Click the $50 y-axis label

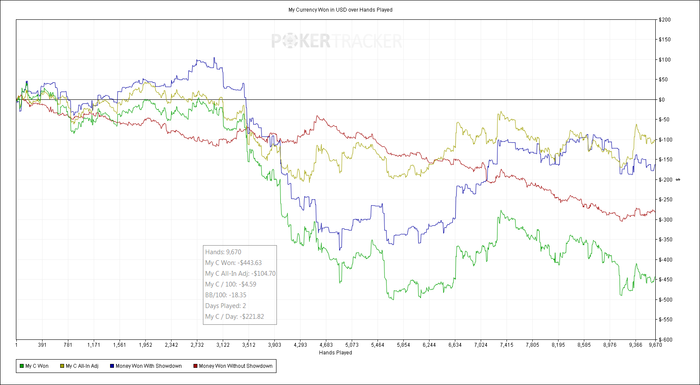point(662,80)
